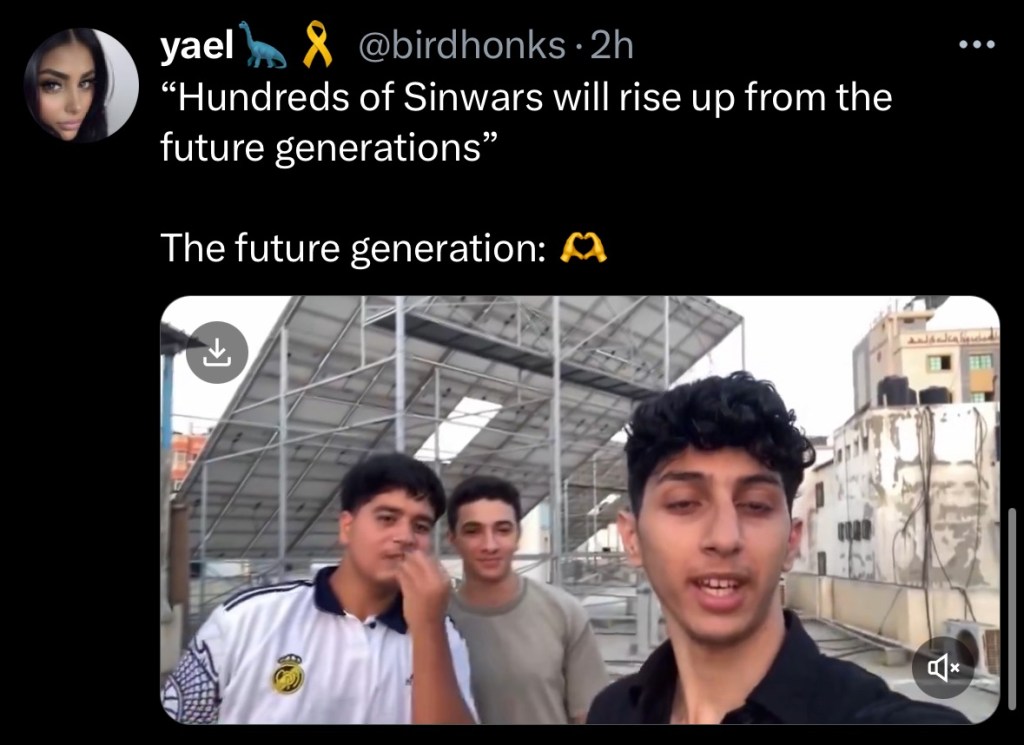Open the @birdhonks handle link

(461, 46)
